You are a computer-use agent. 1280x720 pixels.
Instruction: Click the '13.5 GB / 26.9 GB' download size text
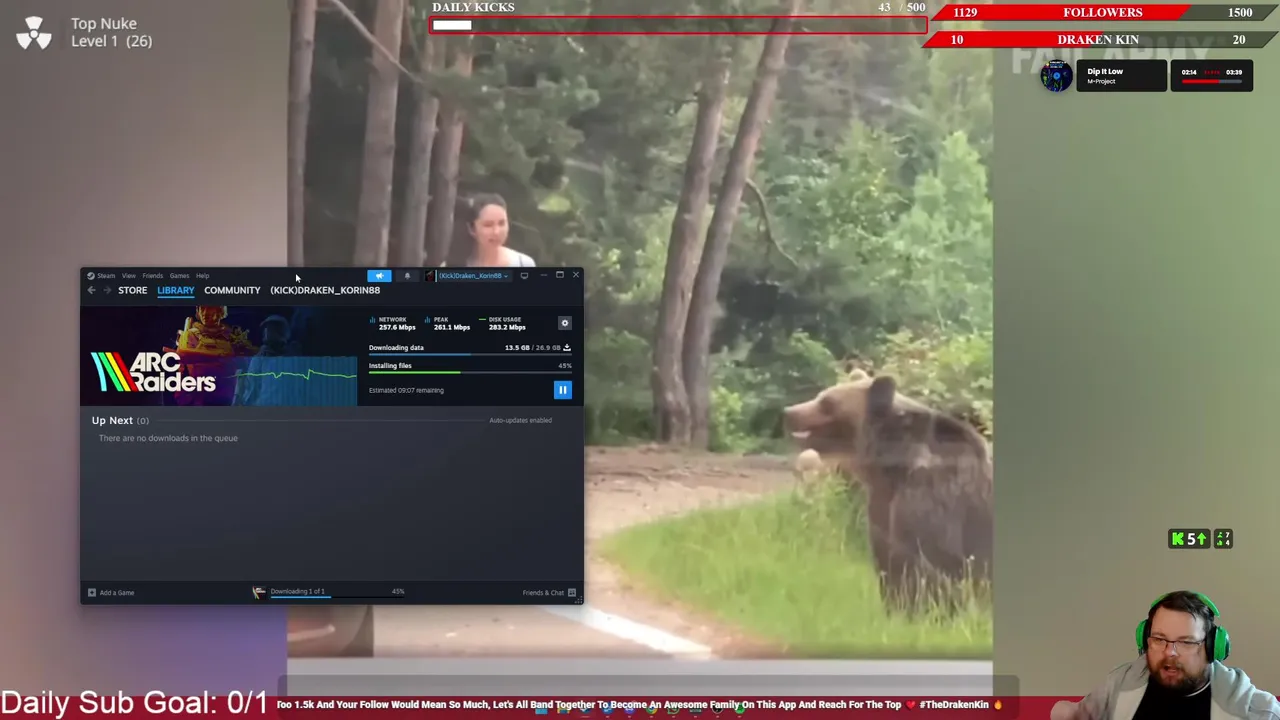tap(532, 348)
